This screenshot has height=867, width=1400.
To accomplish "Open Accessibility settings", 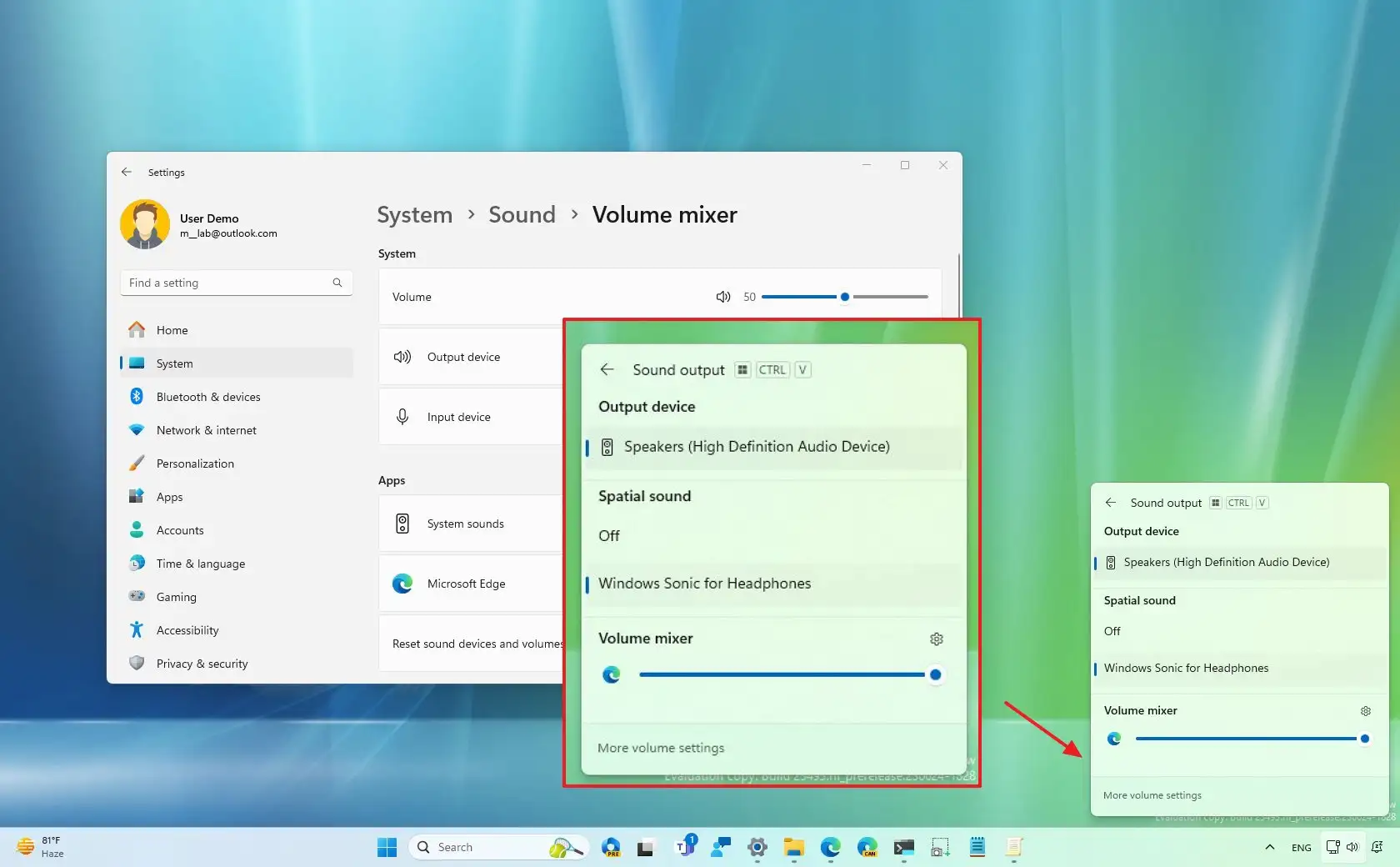I will point(237,630).
